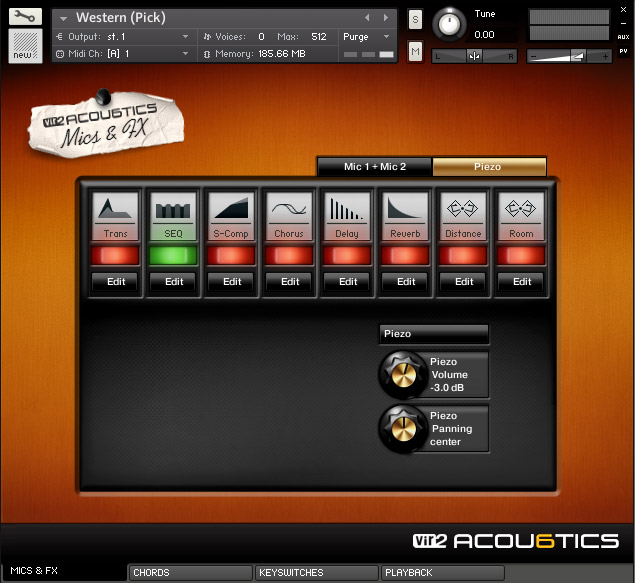Viewport: 635px width, 583px height.
Task: Click the S-Comp compressor icon
Action: coord(232,209)
